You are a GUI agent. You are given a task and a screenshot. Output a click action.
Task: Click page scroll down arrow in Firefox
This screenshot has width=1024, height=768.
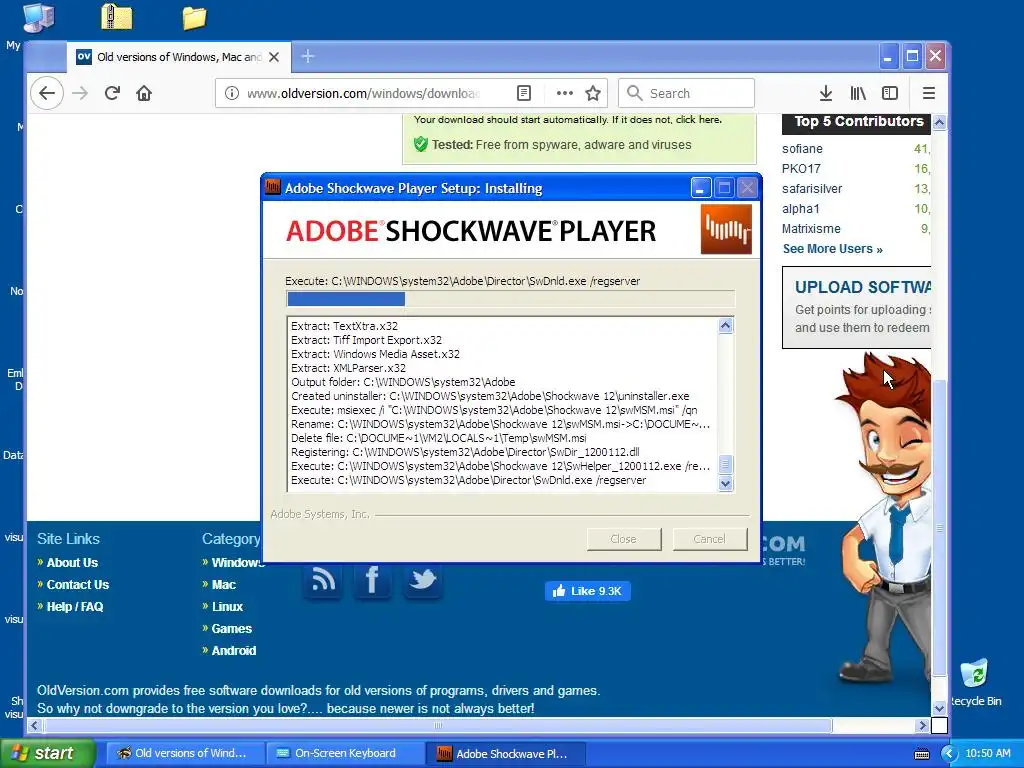pos(939,708)
